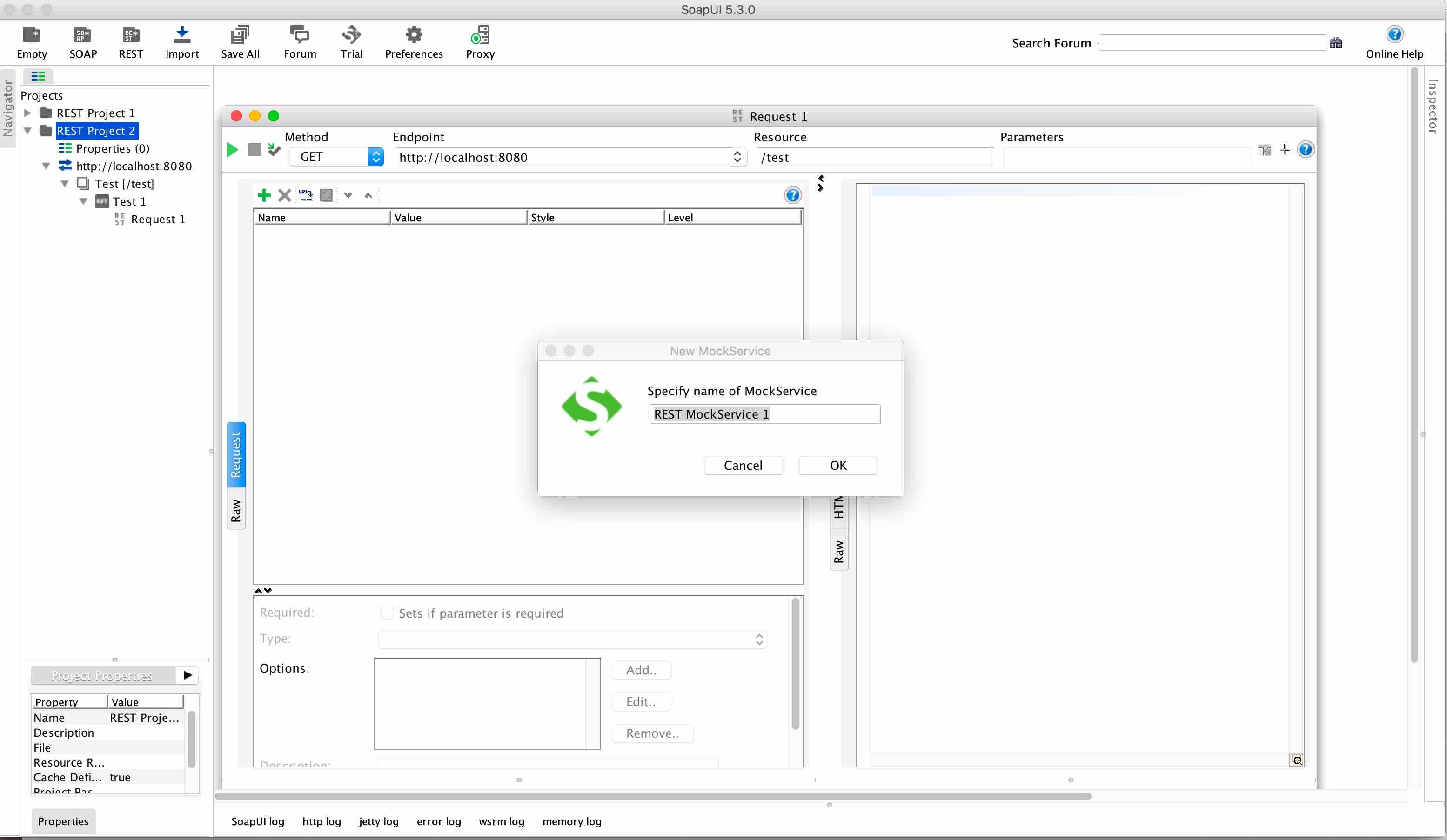Click the Remove.. options button

pos(652,733)
